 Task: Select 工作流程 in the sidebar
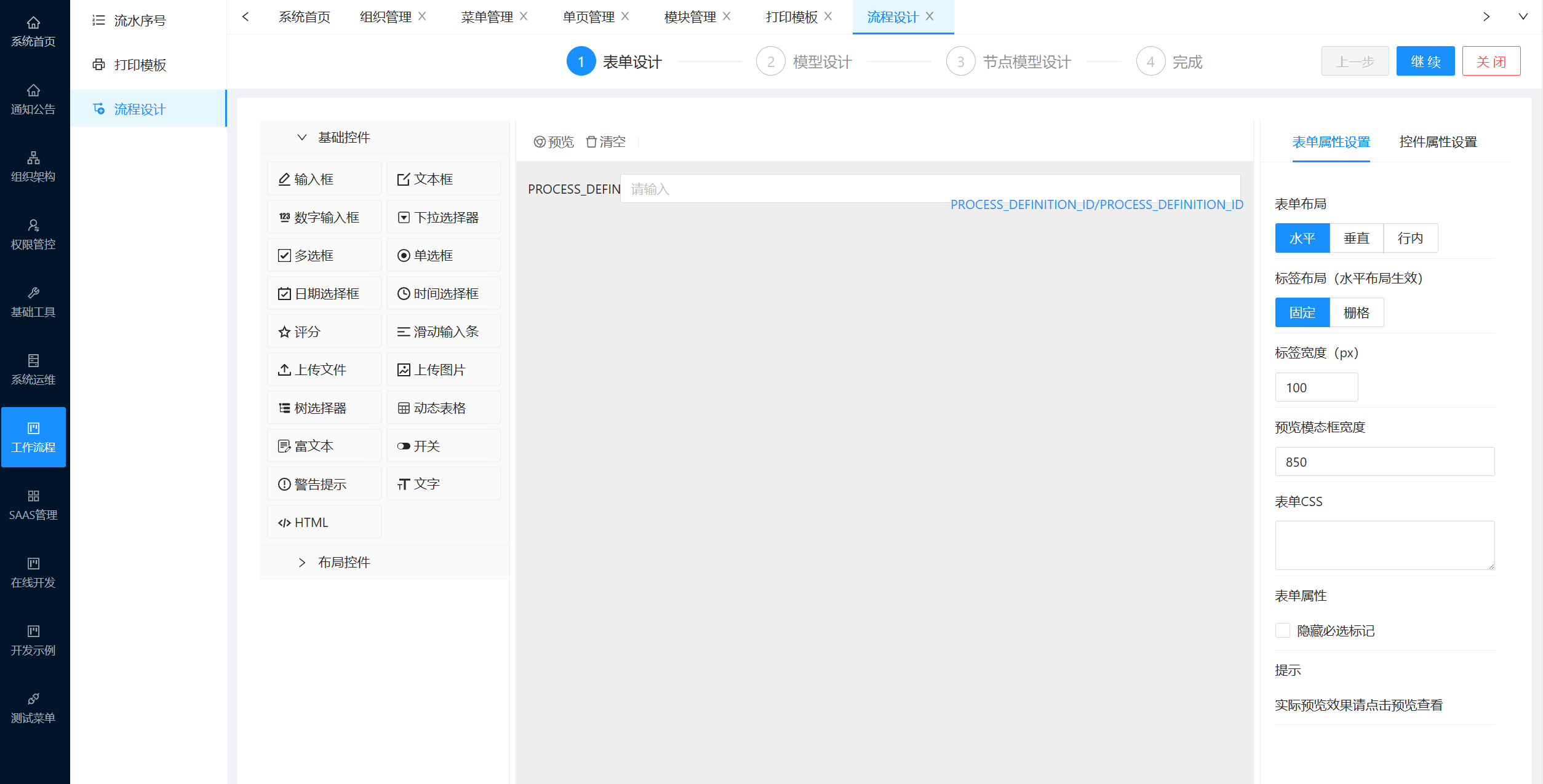click(33, 437)
